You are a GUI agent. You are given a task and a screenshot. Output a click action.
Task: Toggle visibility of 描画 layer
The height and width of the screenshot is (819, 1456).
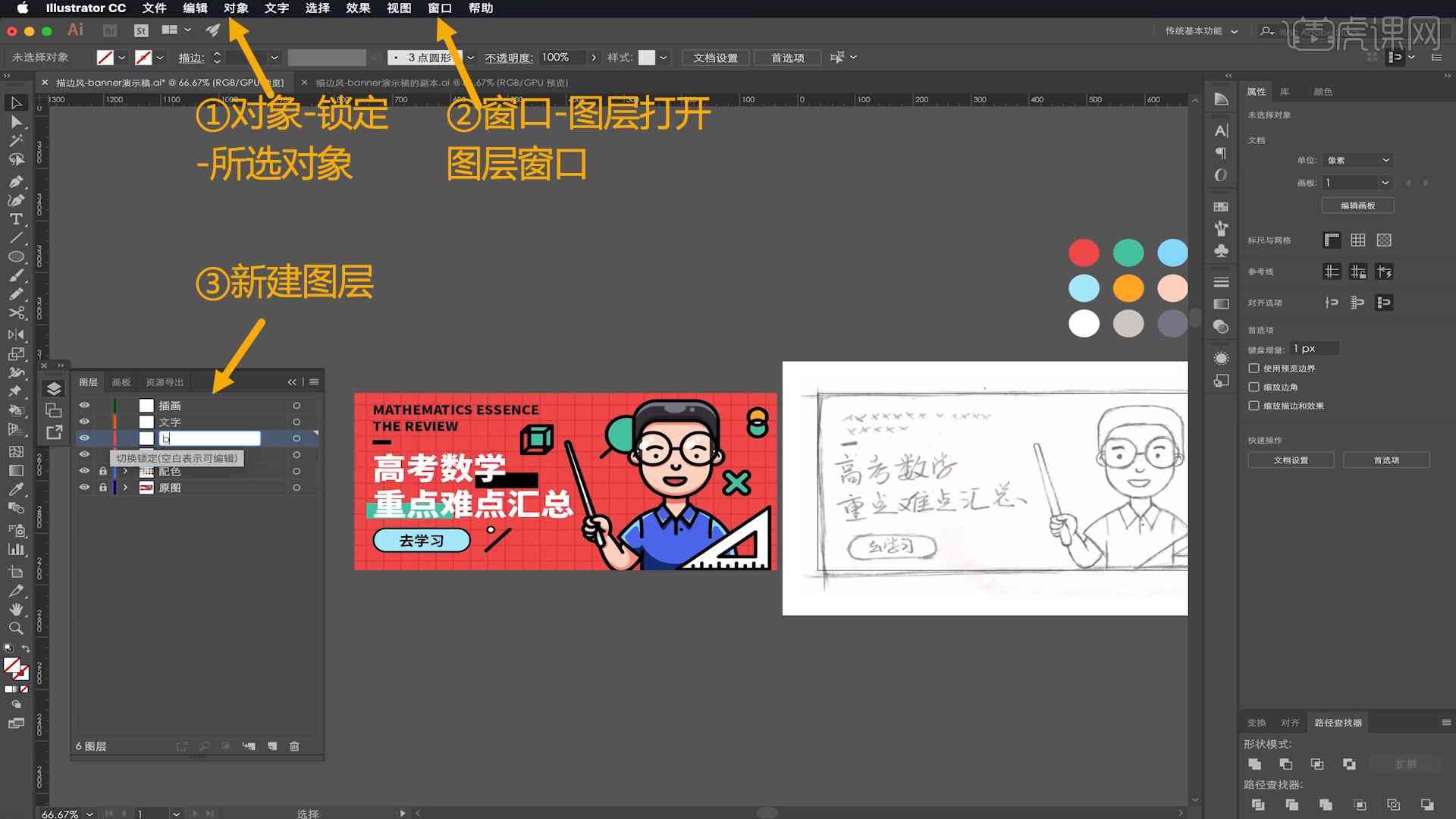85,404
